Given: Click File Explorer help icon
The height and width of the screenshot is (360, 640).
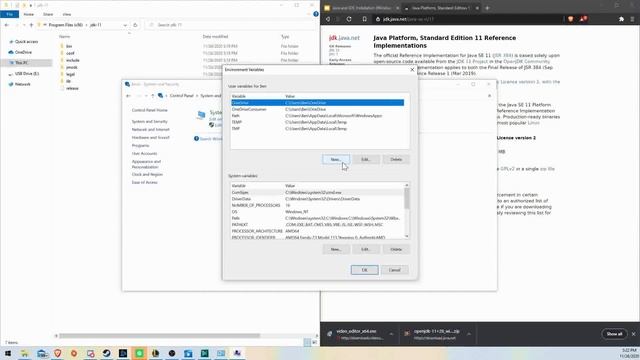Looking at the screenshot, I should [316, 14].
